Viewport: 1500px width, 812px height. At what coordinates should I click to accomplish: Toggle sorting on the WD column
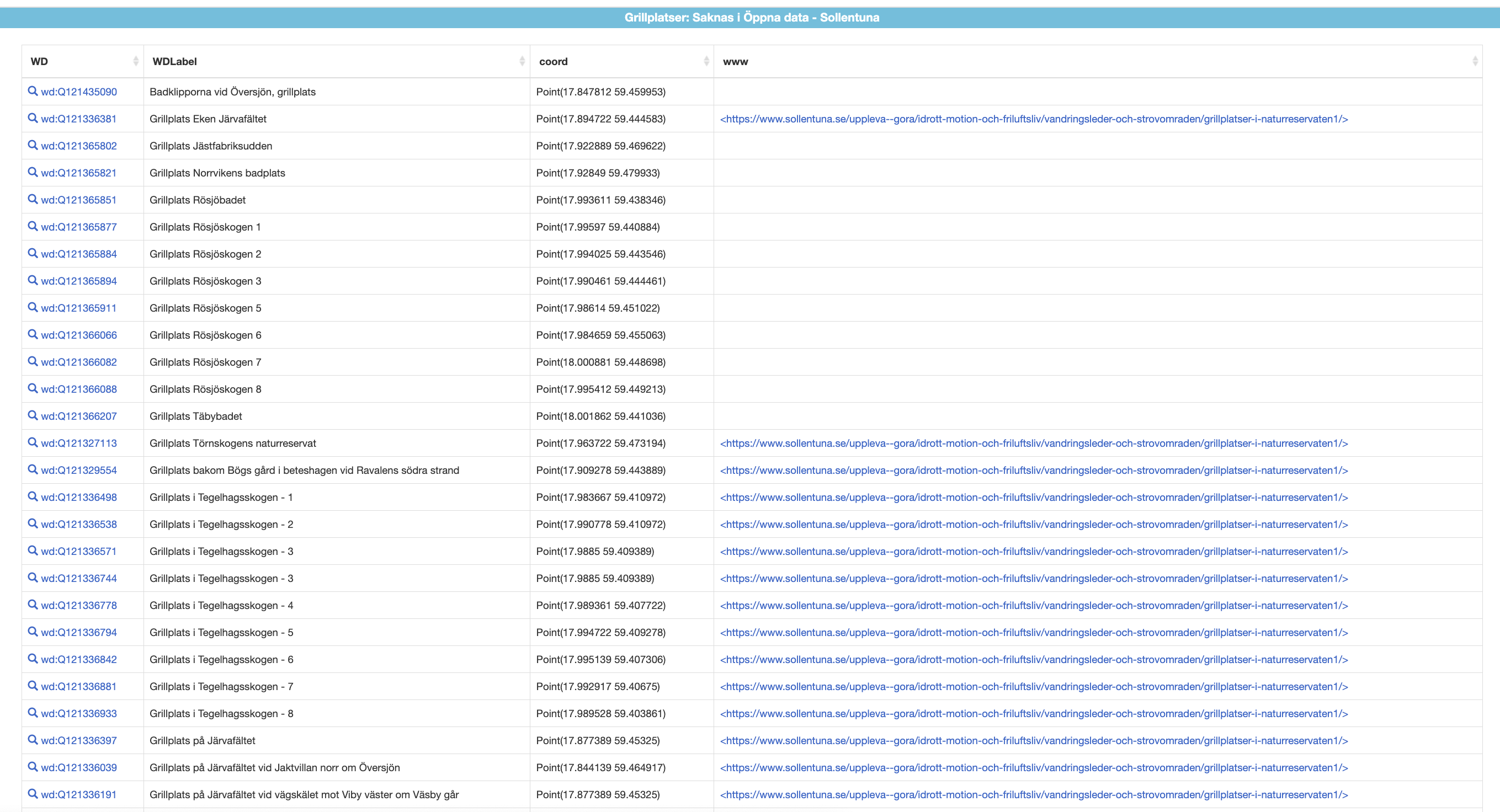click(x=136, y=60)
